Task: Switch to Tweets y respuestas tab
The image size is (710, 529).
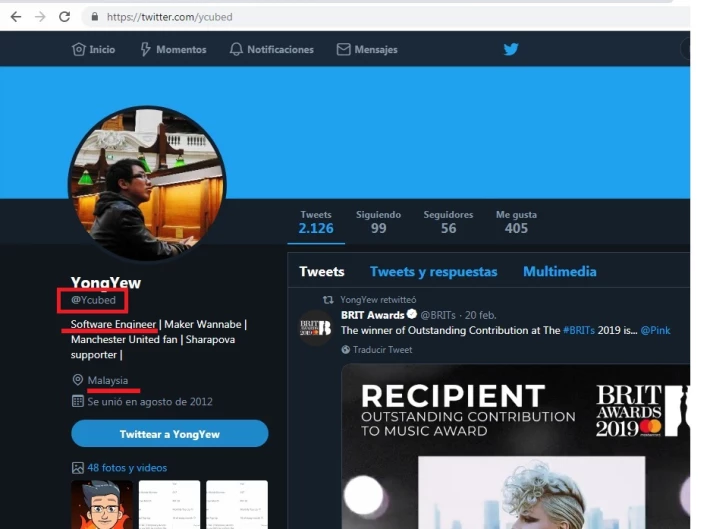Action: point(434,272)
